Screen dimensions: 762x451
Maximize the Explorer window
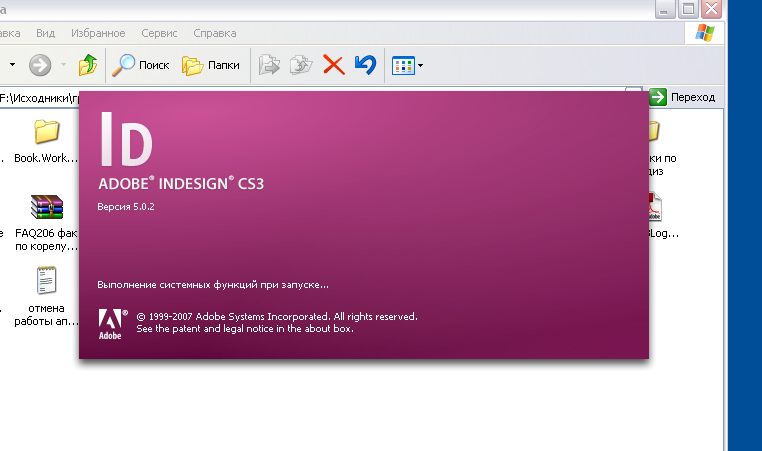click(x=688, y=9)
